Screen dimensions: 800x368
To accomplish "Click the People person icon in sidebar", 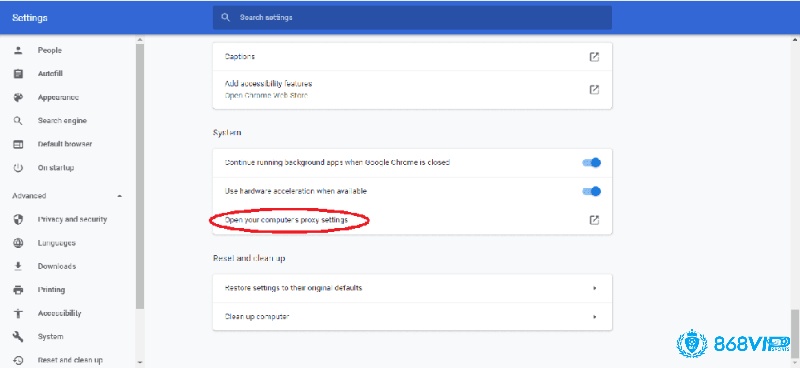I will [18, 50].
